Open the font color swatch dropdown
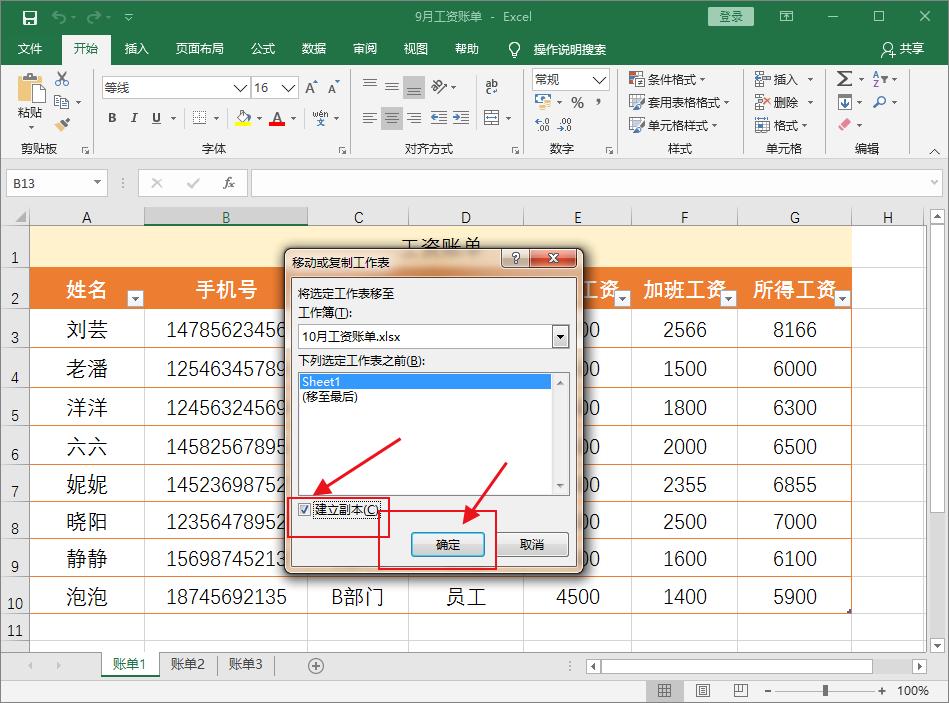Viewport: 949px width, 703px height. click(290, 119)
